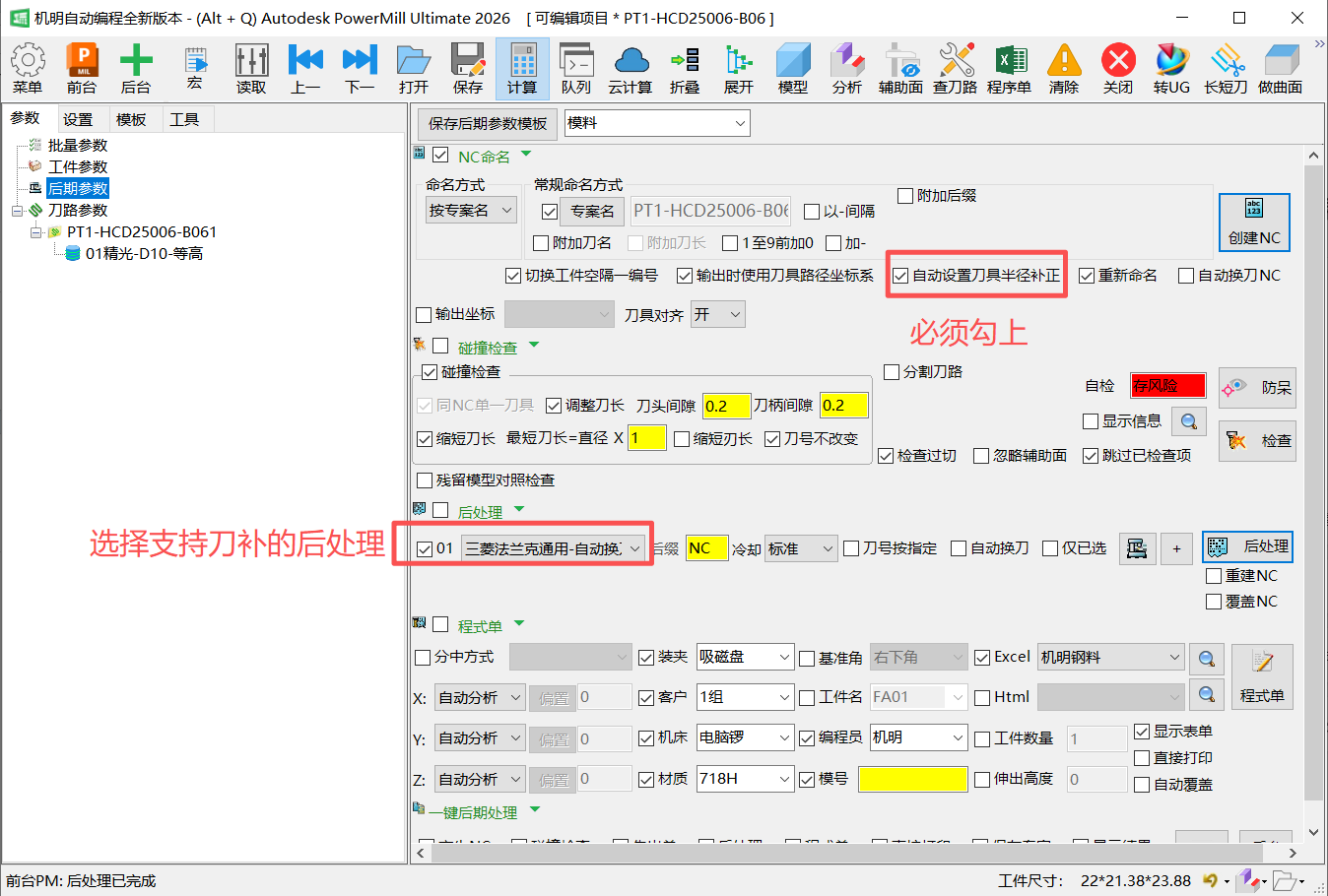The height and width of the screenshot is (896, 1328).
Task: Switch to the 模板 tab
Action: point(131,120)
